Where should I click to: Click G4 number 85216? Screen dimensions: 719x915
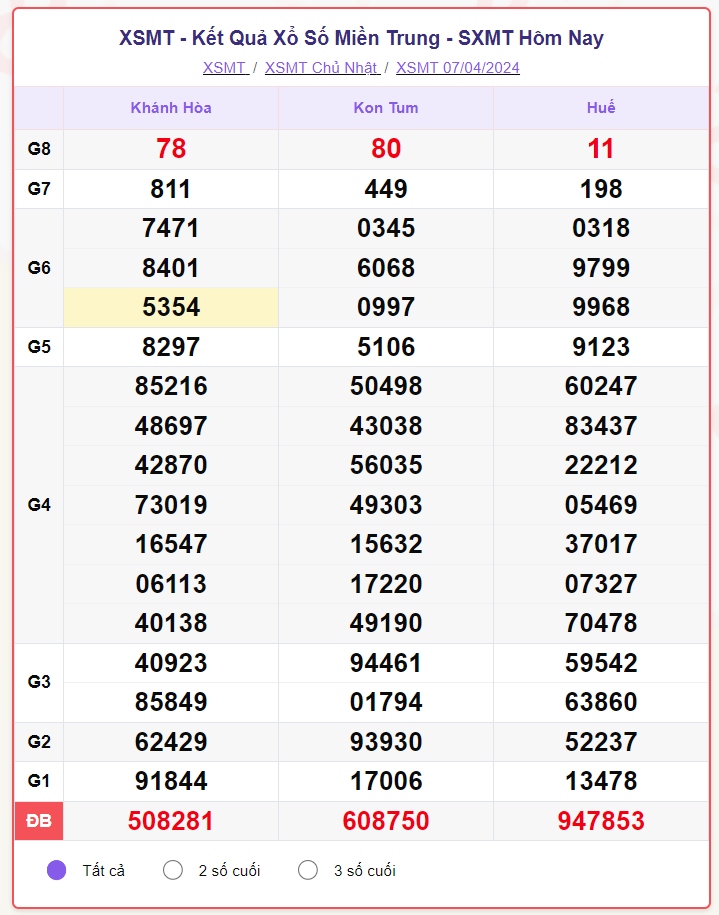[171, 386]
